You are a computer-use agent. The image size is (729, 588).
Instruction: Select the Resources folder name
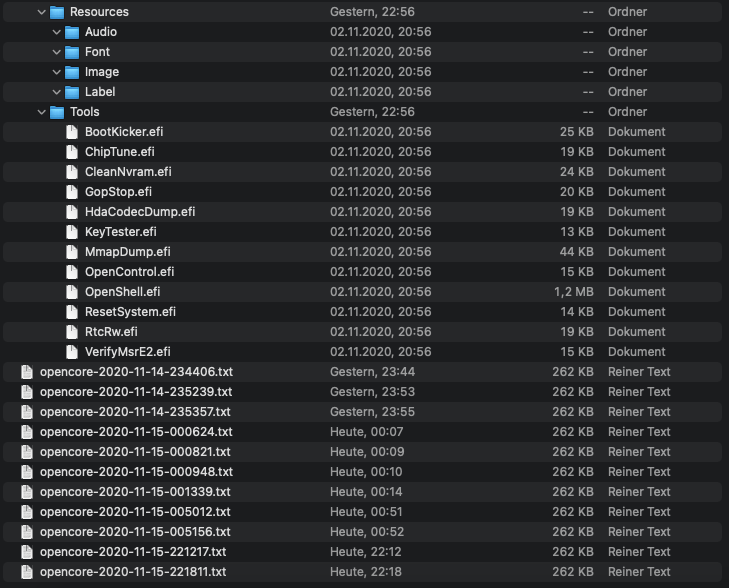[x=99, y=12]
